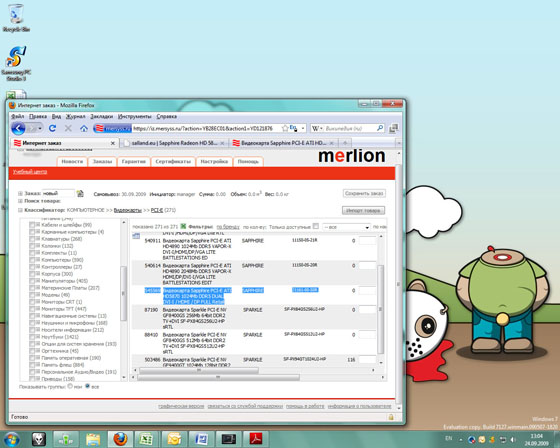Follow the Видеокарты breadcrumb link
Viewport: 560px width, 448px height.
[x=128, y=210]
